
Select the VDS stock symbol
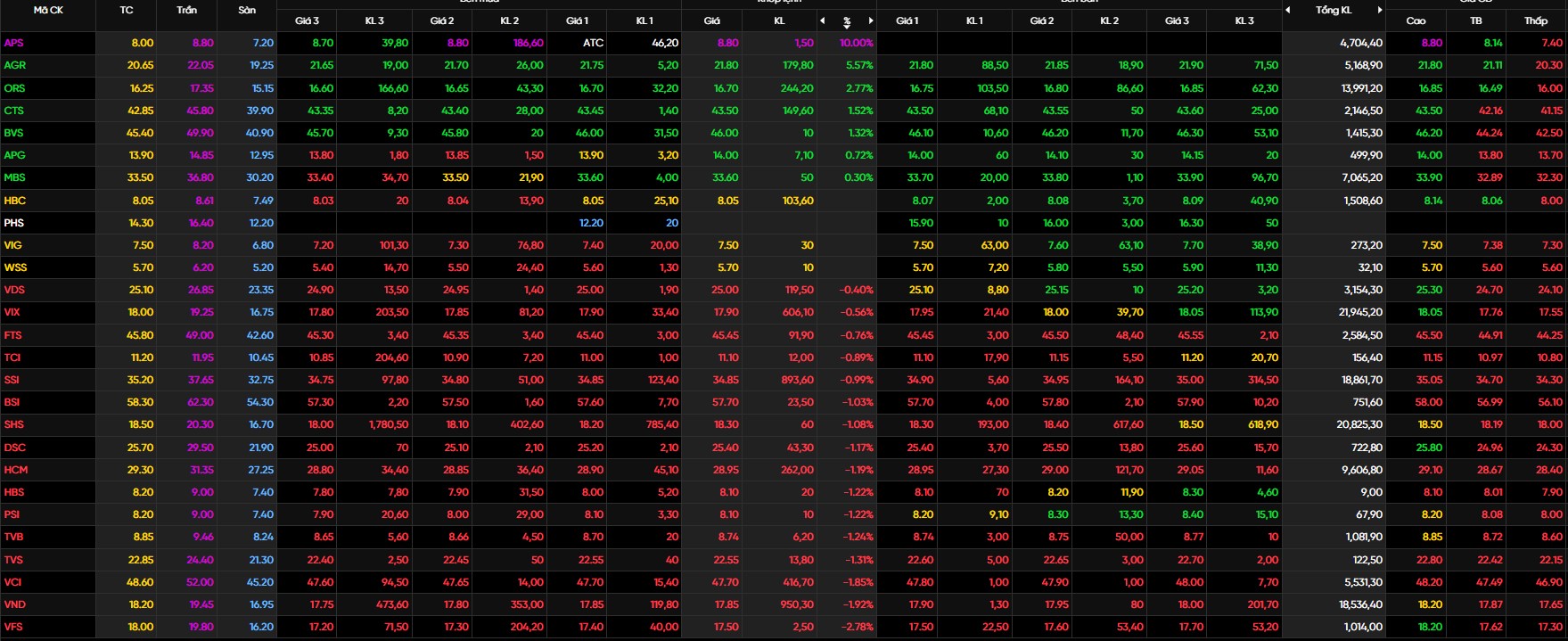[14, 290]
